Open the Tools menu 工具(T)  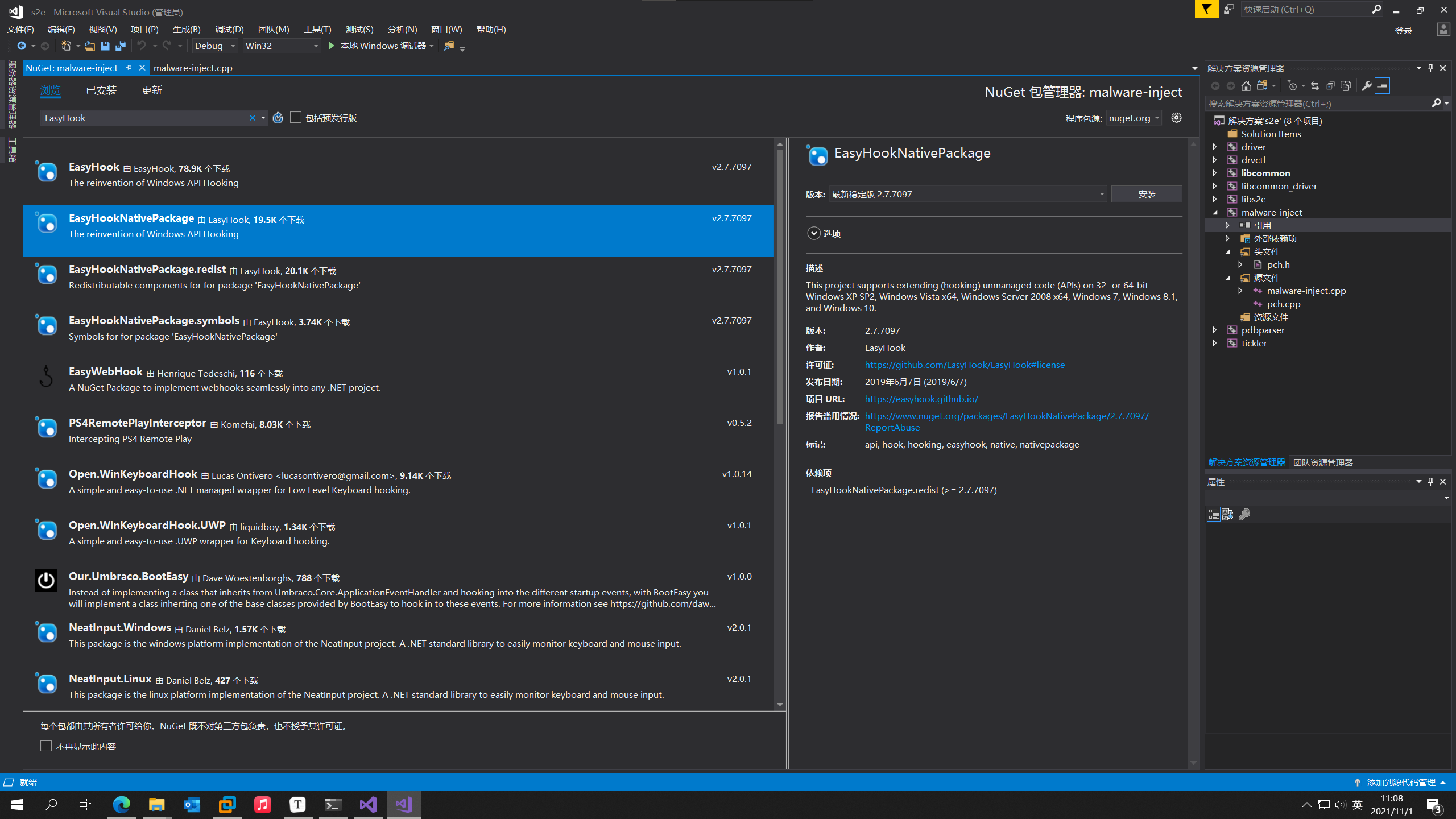pyautogui.click(x=317, y=29)
